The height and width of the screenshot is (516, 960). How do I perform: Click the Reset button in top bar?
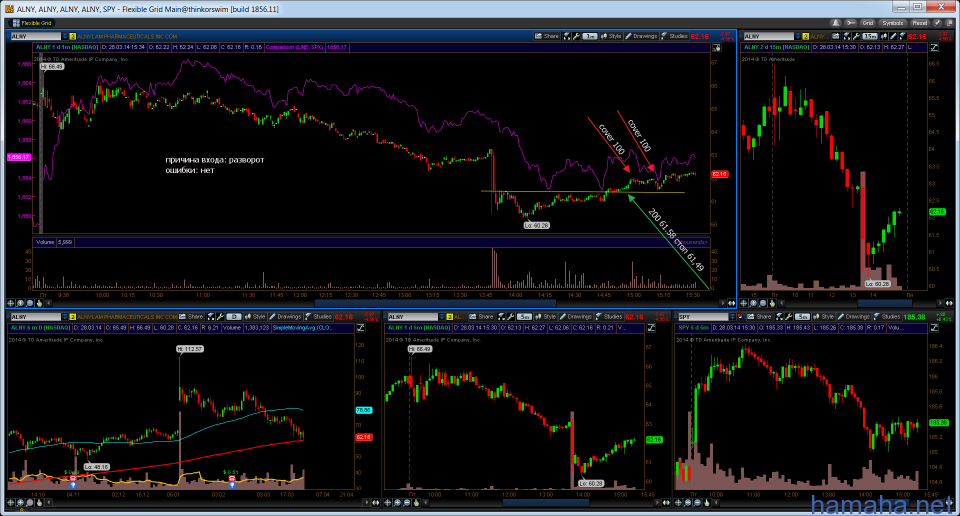[920, 23]
